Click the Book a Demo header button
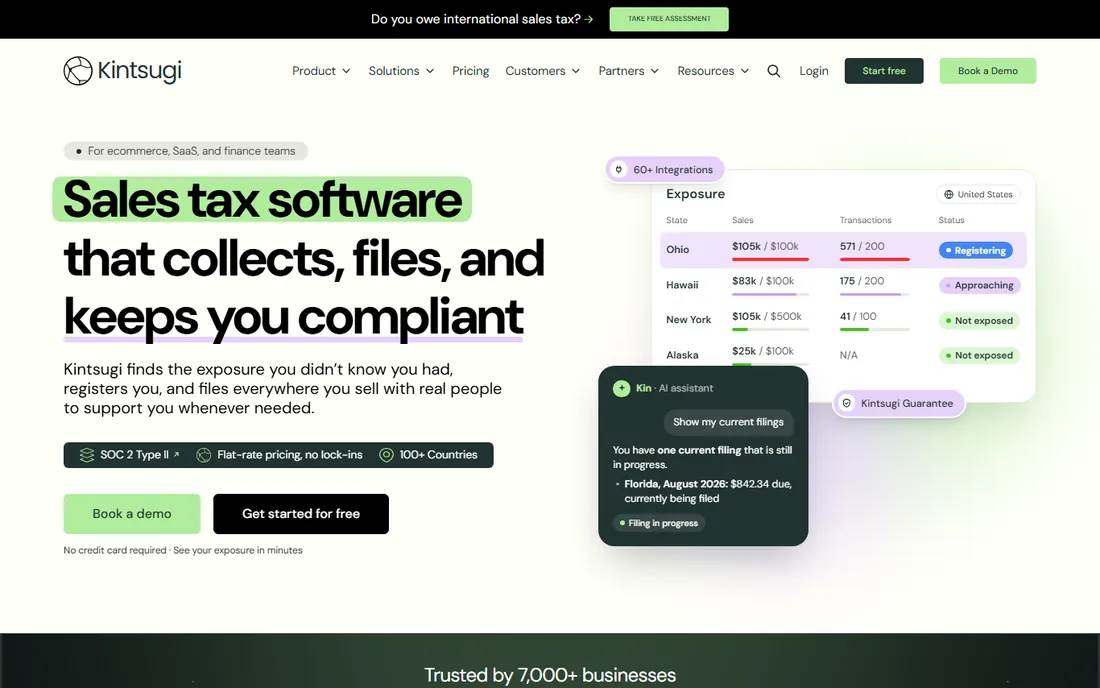This screenshot has width=1100, height=688. [x=988, y=71]
